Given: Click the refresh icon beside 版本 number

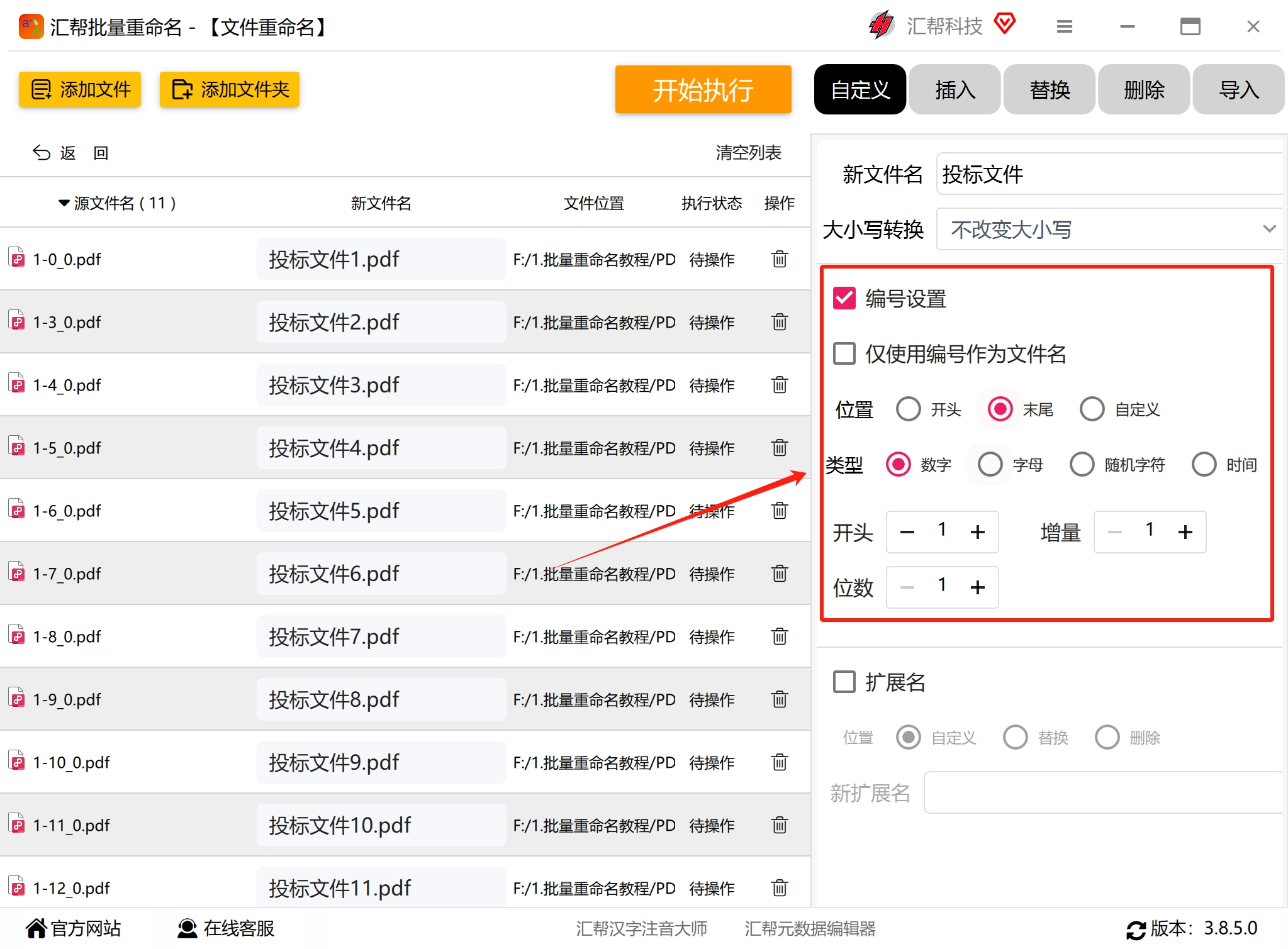Looking at the screenshot, I should tap(1135, 930).
